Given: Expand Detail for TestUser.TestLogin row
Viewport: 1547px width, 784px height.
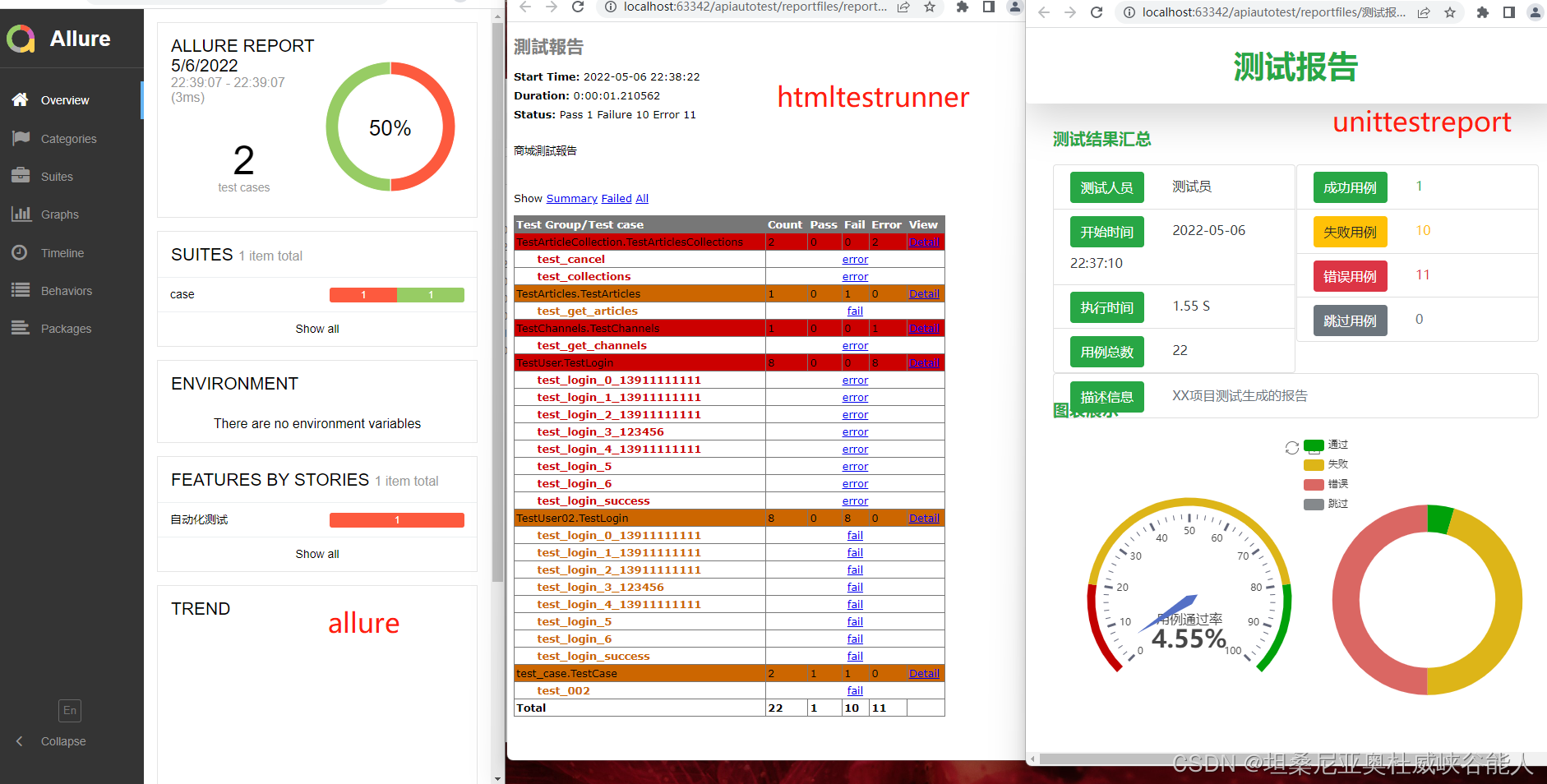Looking at the screenshot, I should (x=924, y=363).
